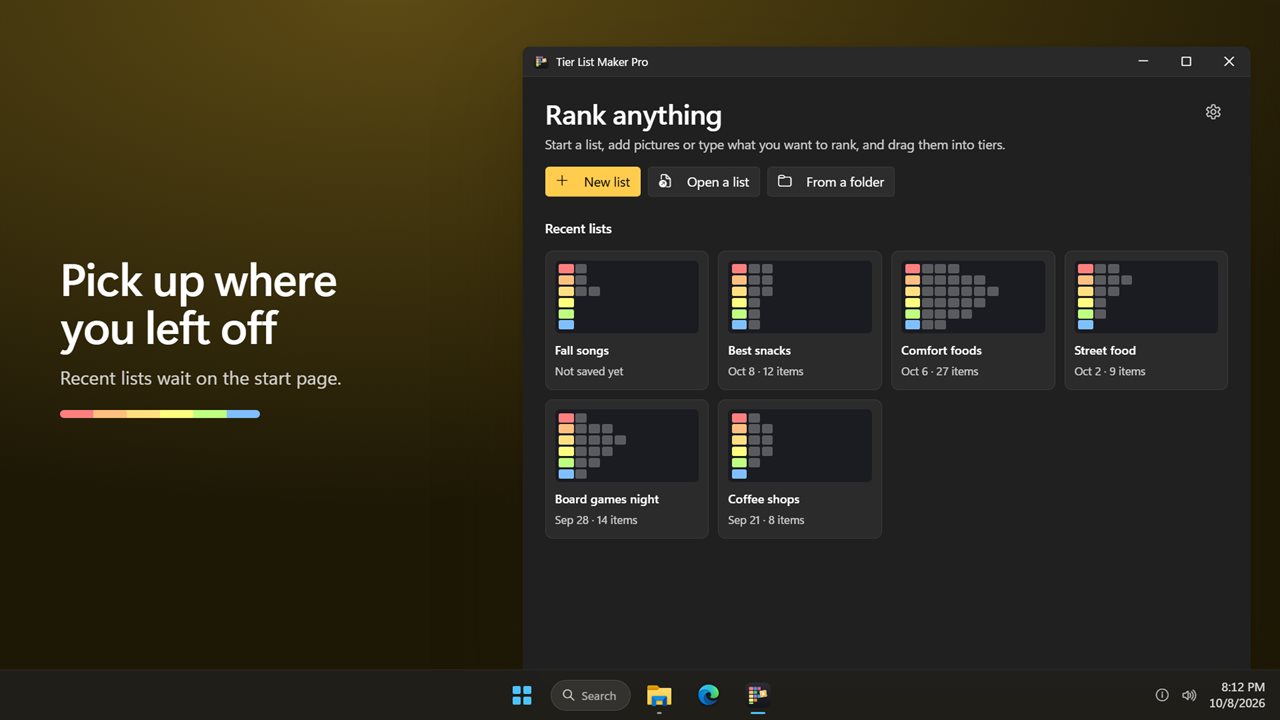Screen dimensions: 1280x720
Task: Open the Board games night list thumbnail
Action: [627, 446]
